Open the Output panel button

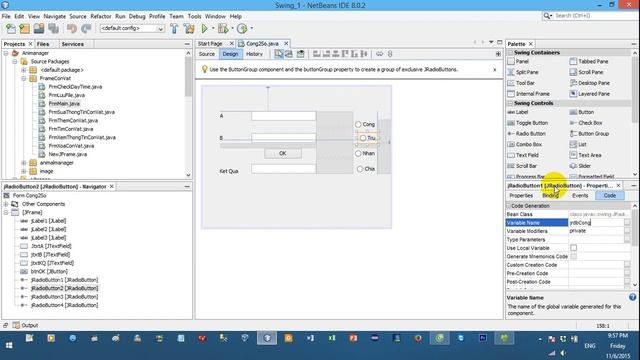[25, 325]
